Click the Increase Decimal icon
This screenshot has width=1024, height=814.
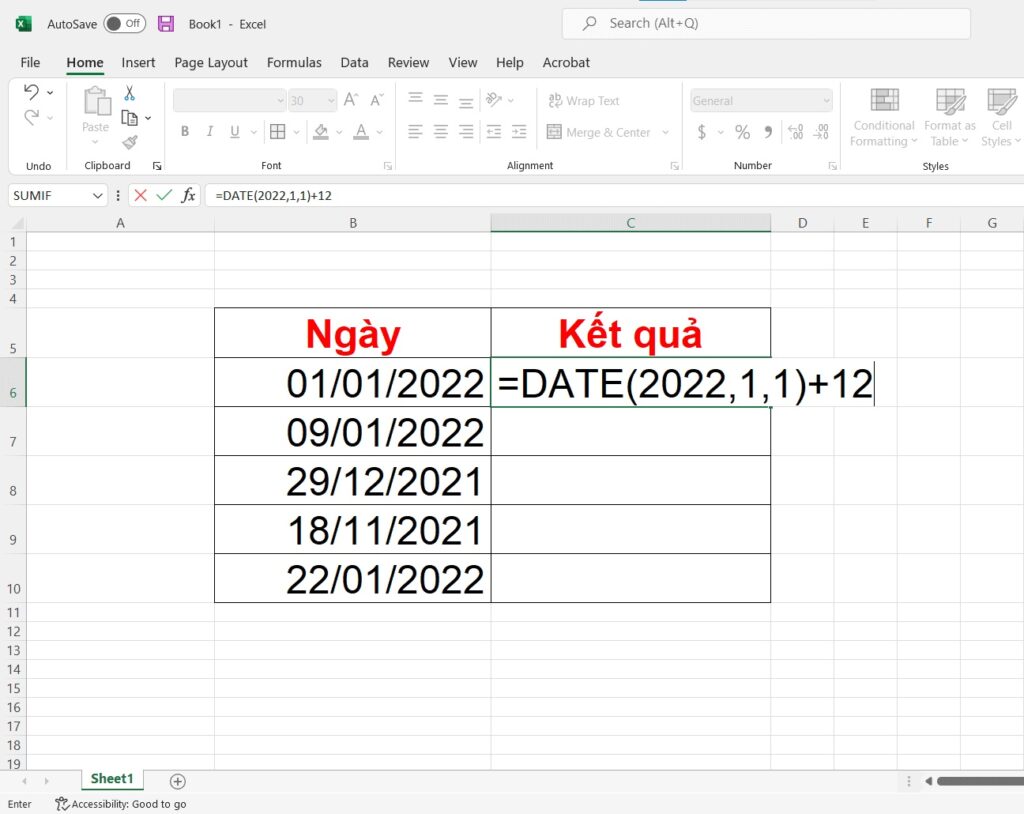(795, 131)
